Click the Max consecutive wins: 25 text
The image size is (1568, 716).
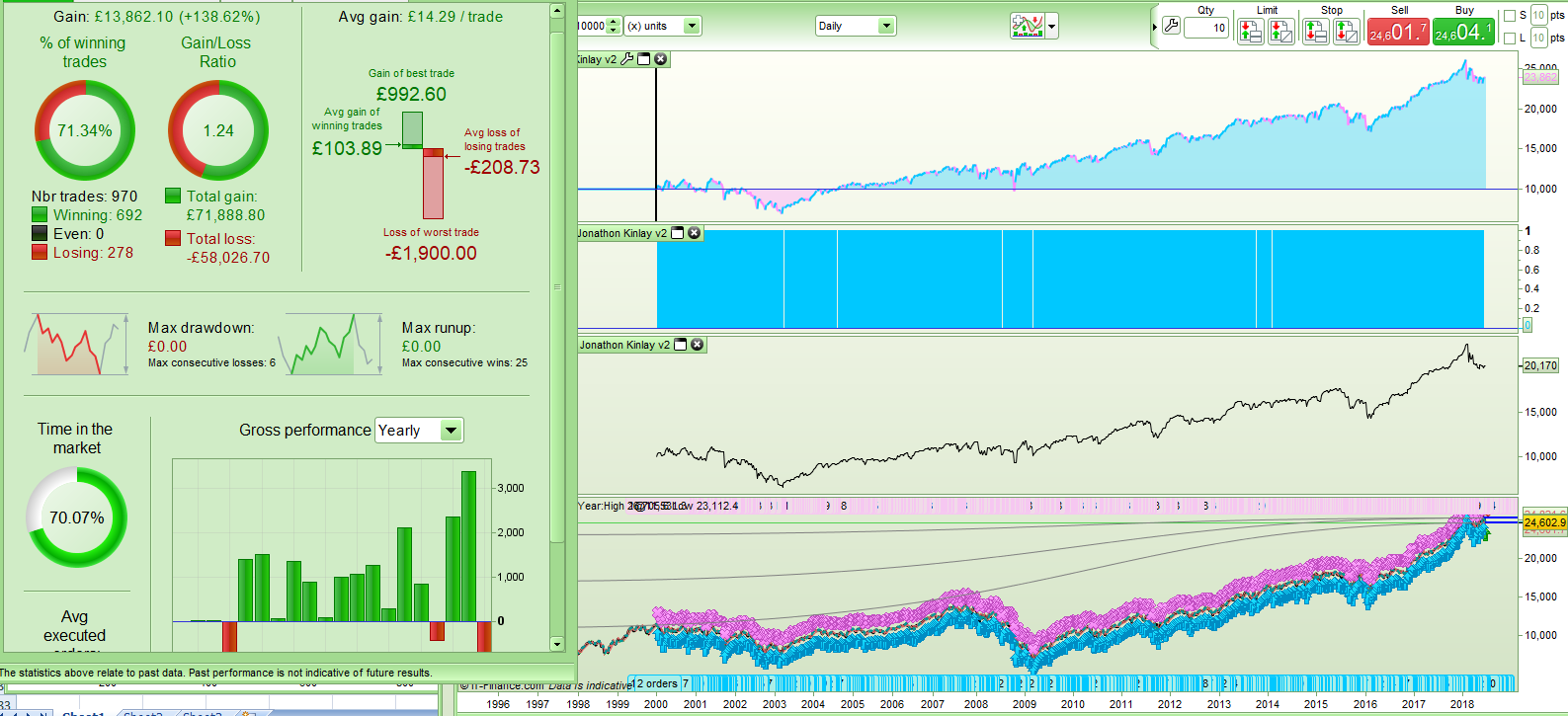464,362
